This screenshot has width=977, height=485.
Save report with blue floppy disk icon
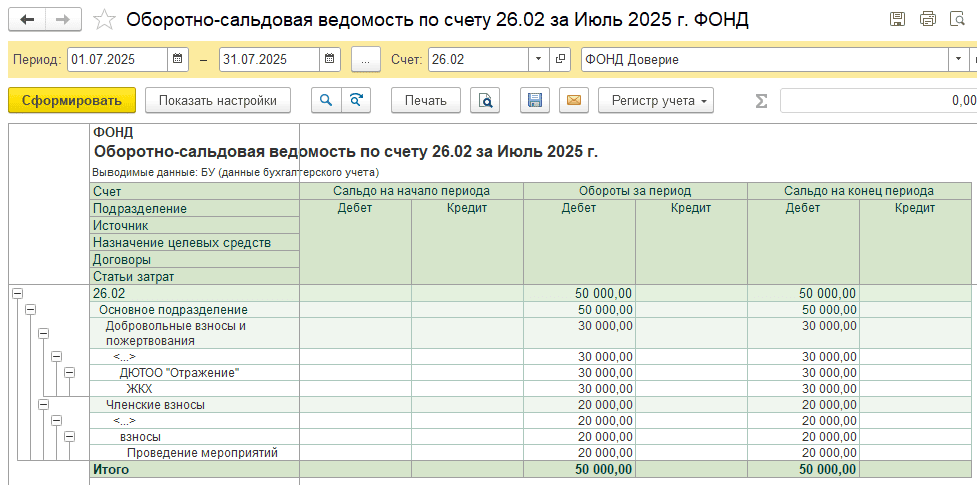tap(535, 100)
